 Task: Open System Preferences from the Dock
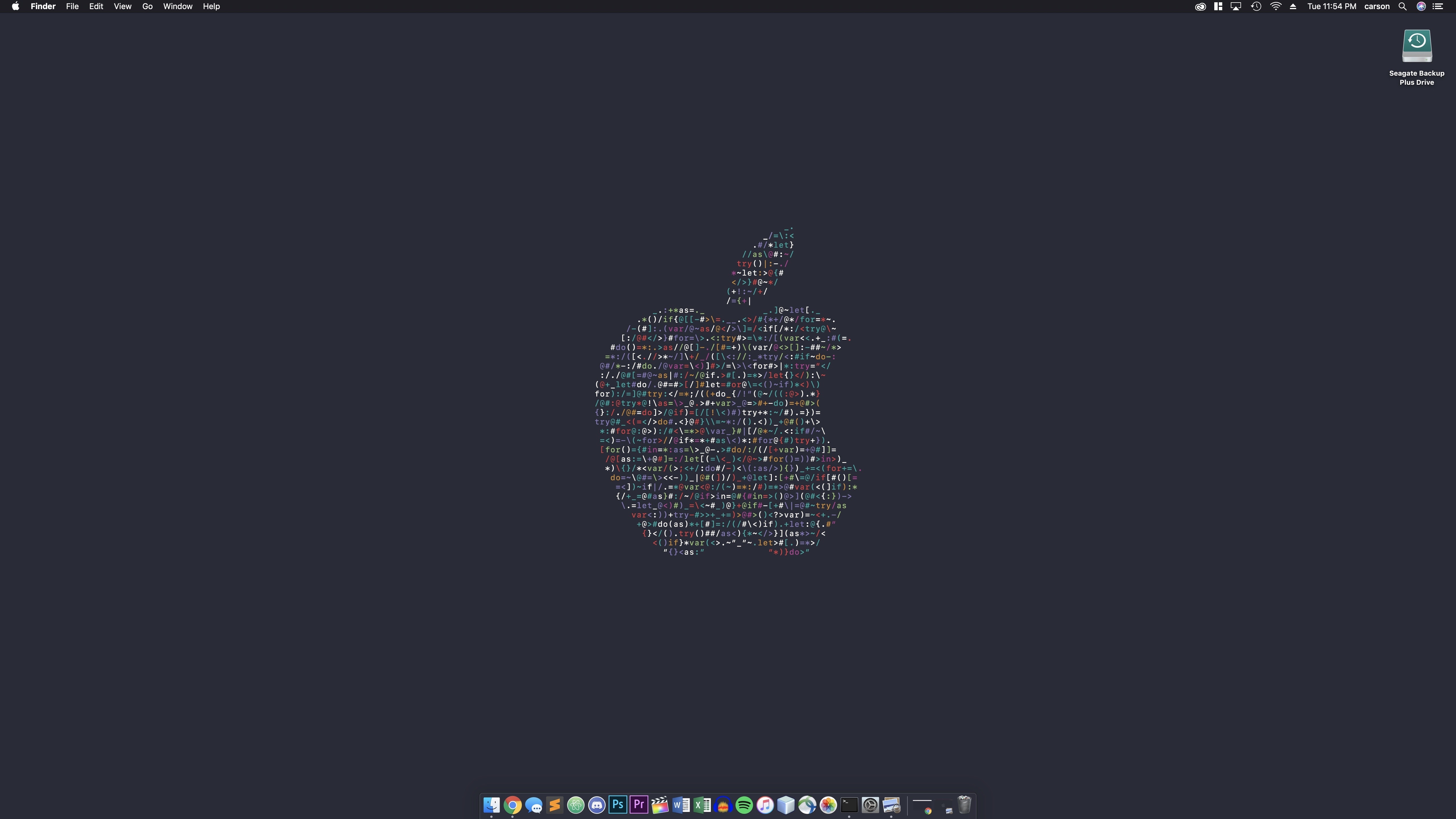870,805
